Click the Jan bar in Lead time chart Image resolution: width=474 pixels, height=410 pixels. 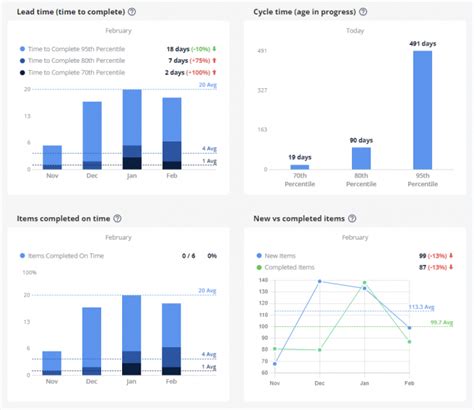(x=132, y=129)
